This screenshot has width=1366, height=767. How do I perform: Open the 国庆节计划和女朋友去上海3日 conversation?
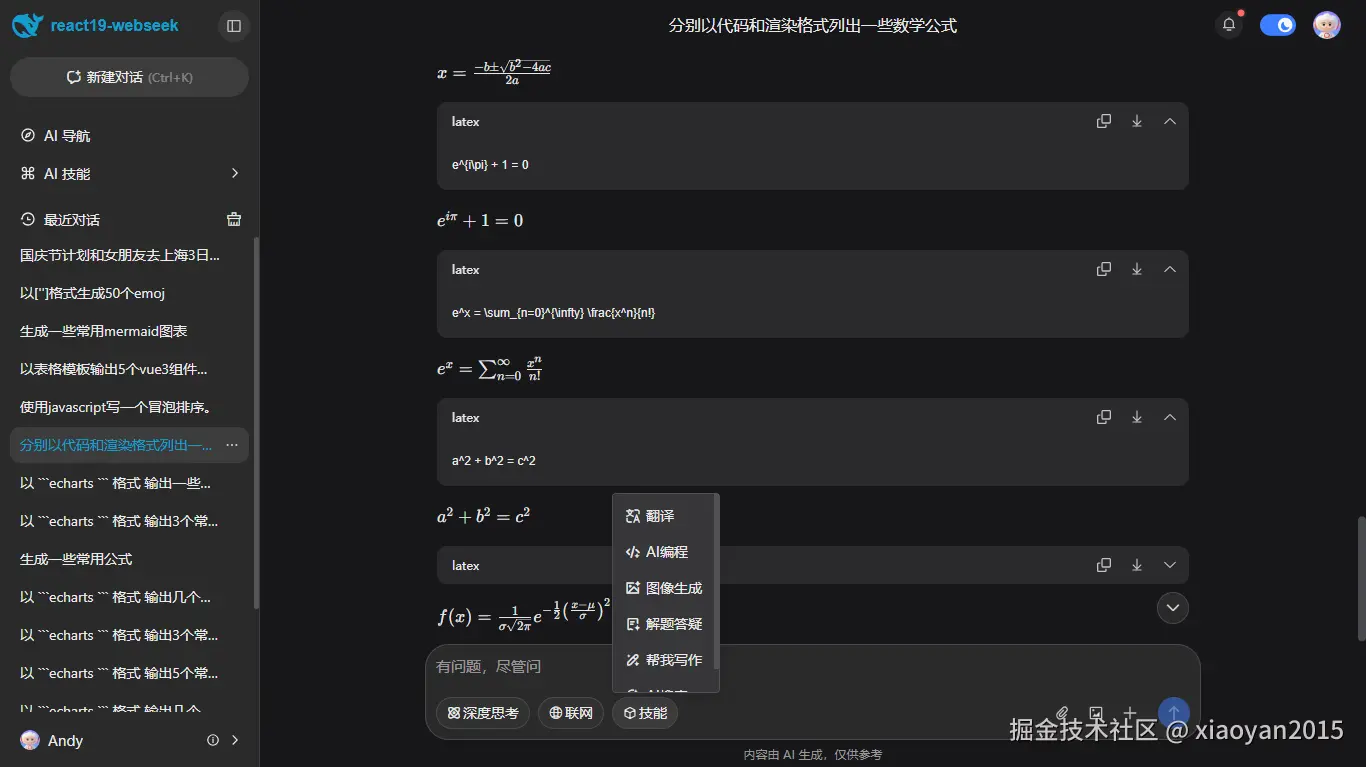129,255
